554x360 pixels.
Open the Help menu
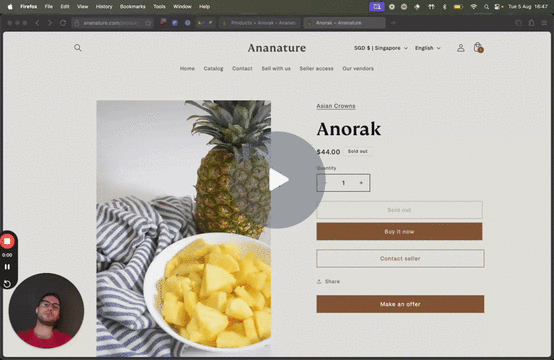[x=204, y=6]
